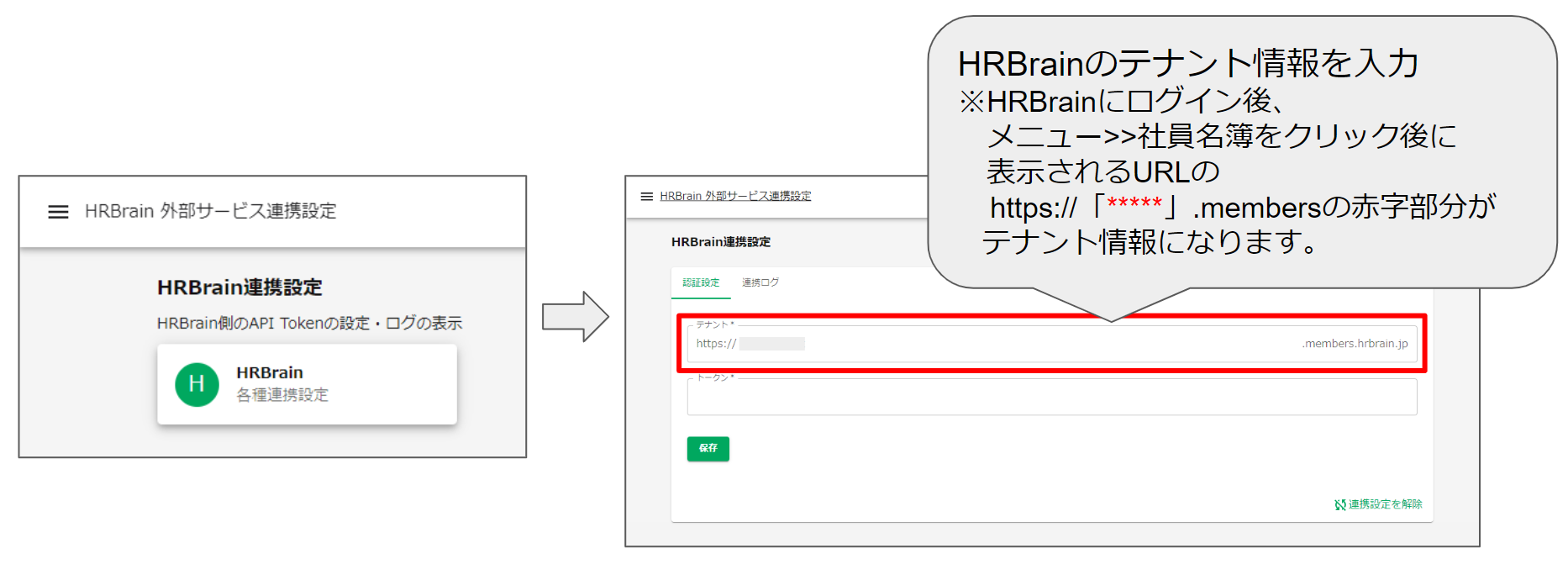The image size is (1568, 564).
Task: Switch to the 認証設定 tab
Action: click(x=701, y=282)
